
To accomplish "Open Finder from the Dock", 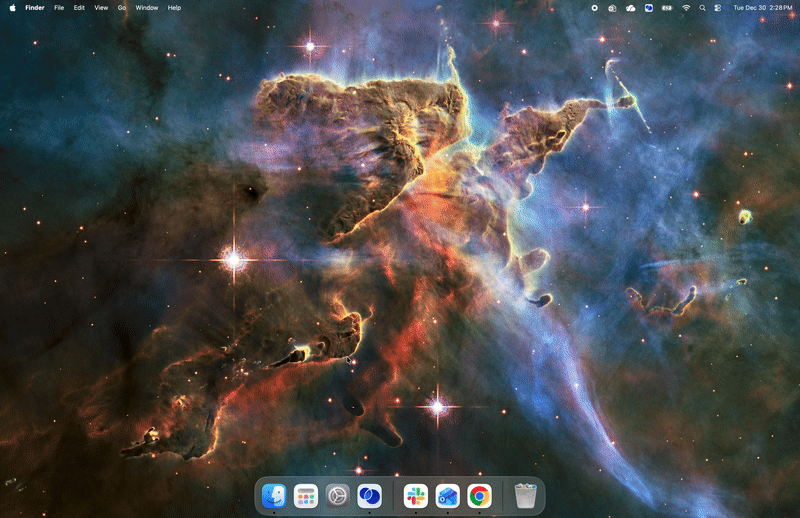I will [274, 496].
